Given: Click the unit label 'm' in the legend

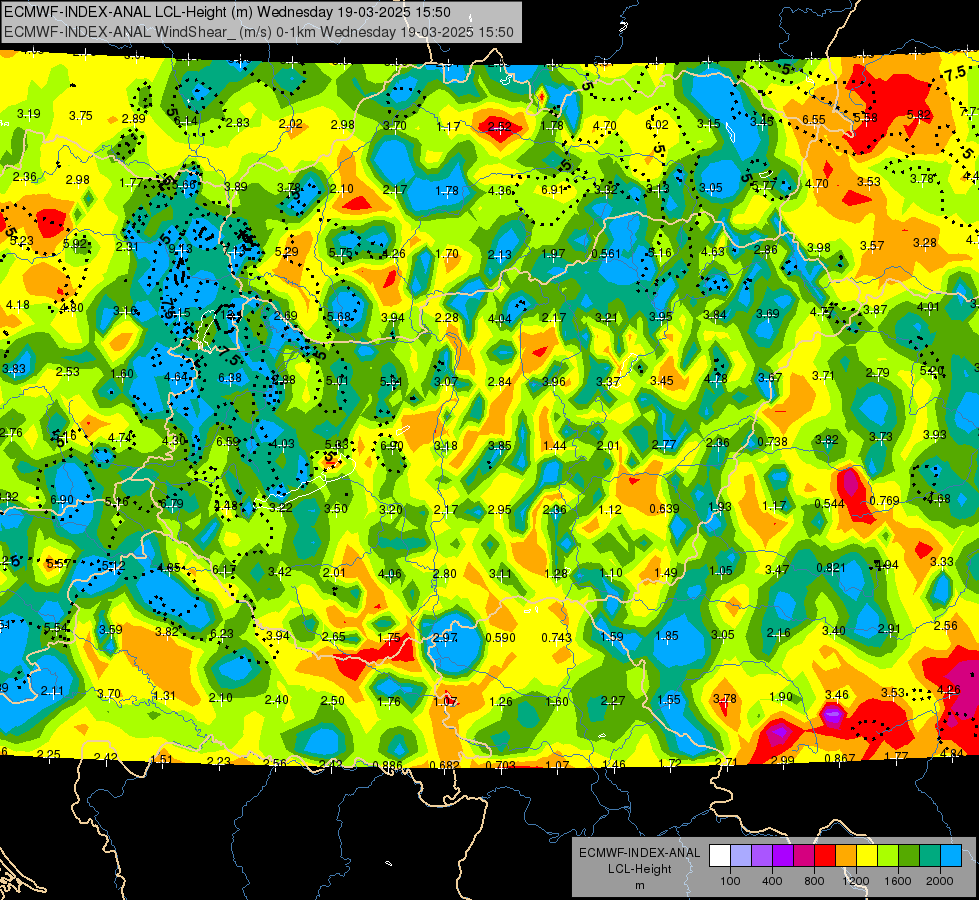Looking at the screenshot, I should point(639,885).
